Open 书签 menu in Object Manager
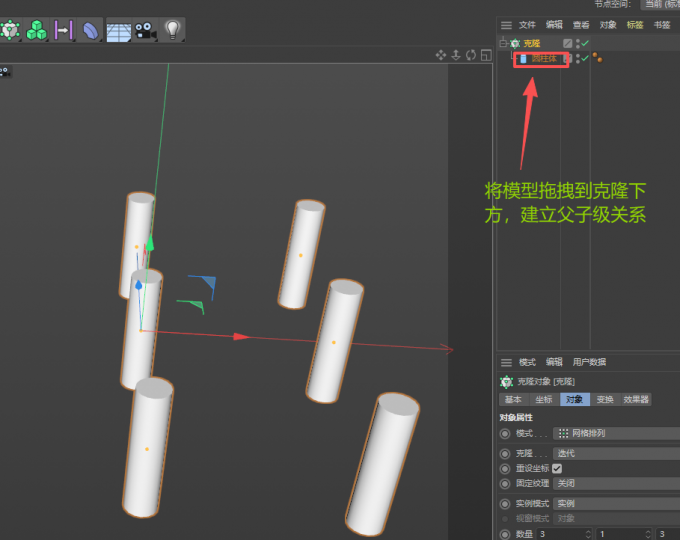The width and height of the screenshot is (680, 540). (x=662, y=25)
